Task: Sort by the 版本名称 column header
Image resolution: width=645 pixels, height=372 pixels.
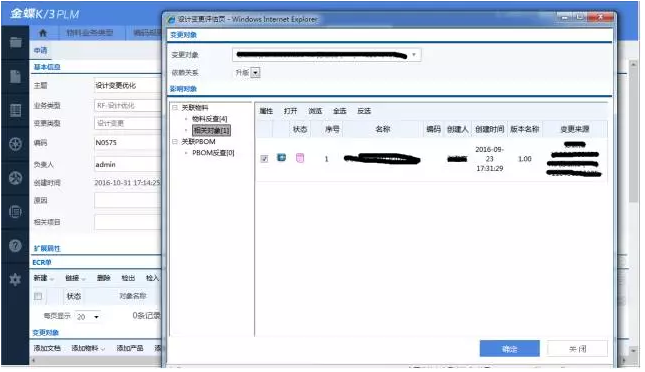Action: [525, 130]
